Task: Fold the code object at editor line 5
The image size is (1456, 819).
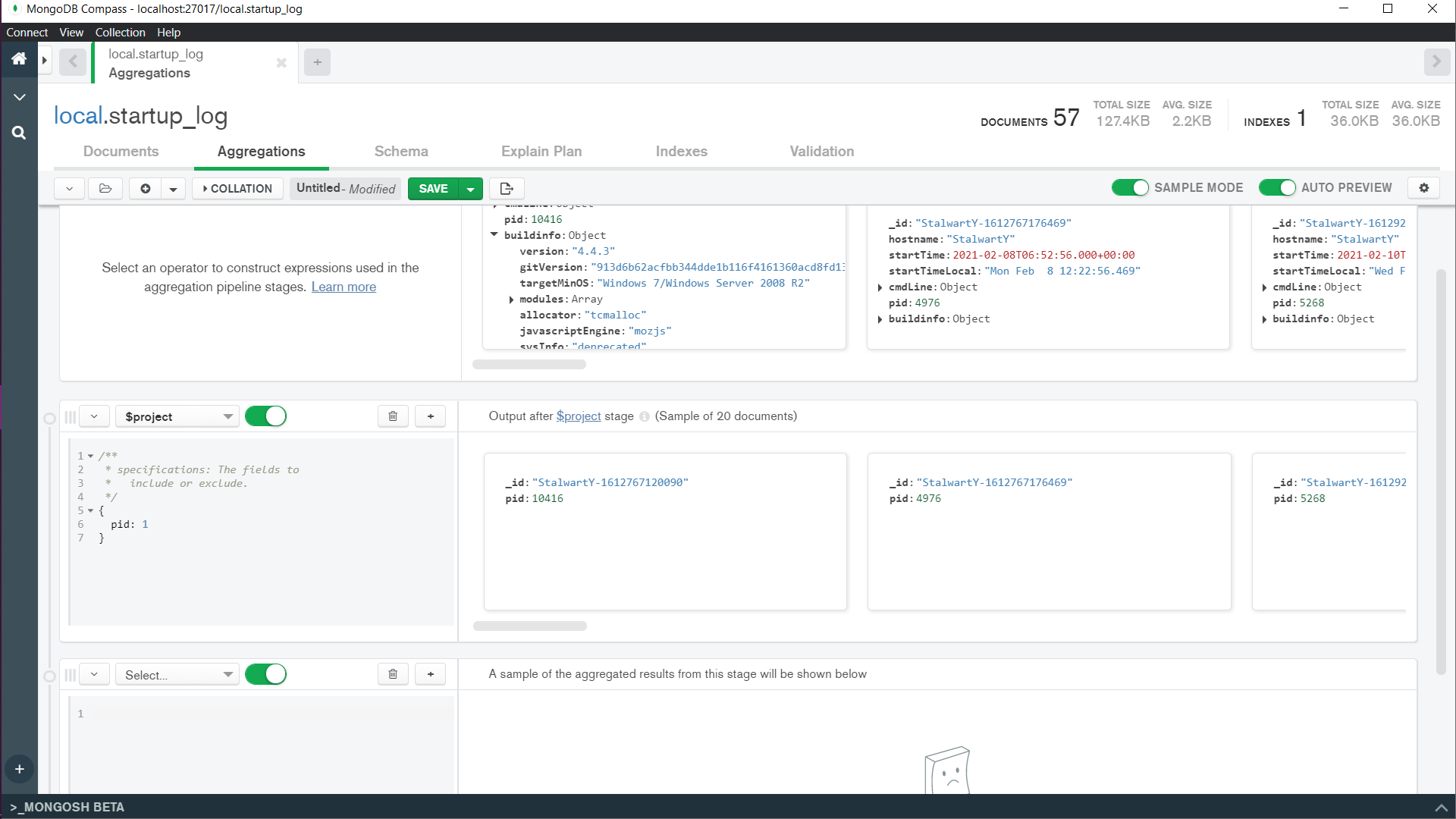Action: (90, 511)
